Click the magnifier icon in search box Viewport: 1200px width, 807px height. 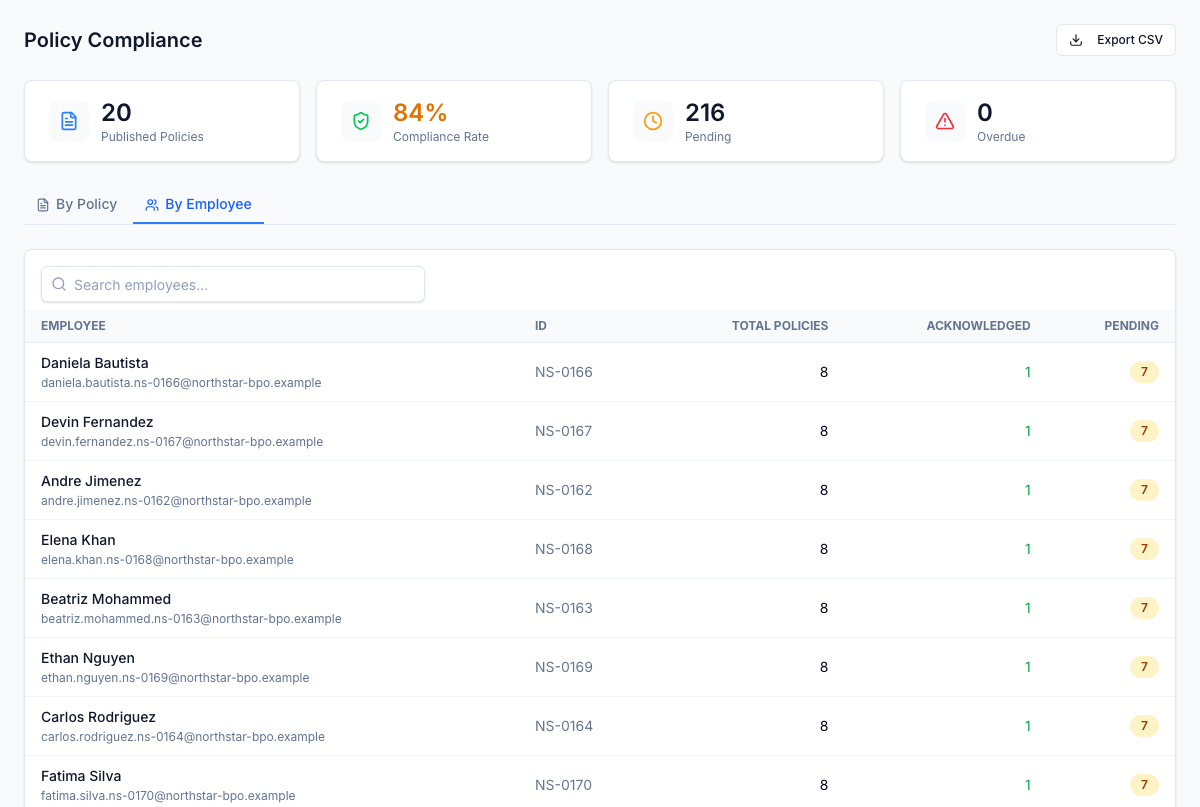[59, 285]
